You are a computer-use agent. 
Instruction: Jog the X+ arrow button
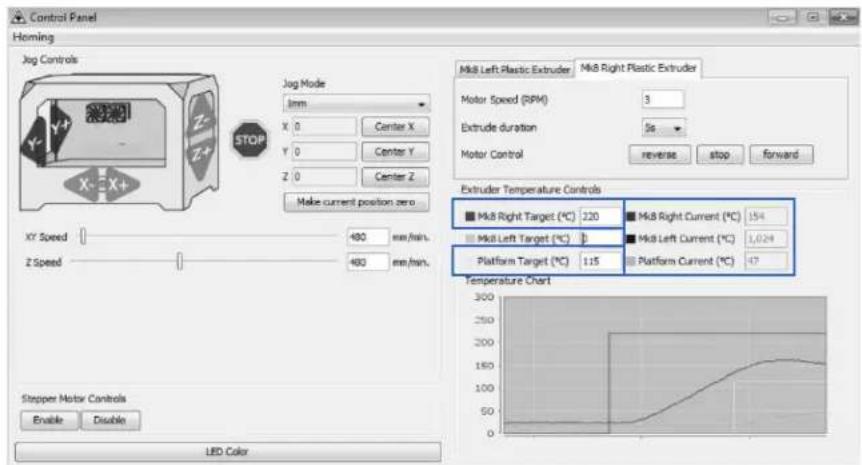point(121,185)
